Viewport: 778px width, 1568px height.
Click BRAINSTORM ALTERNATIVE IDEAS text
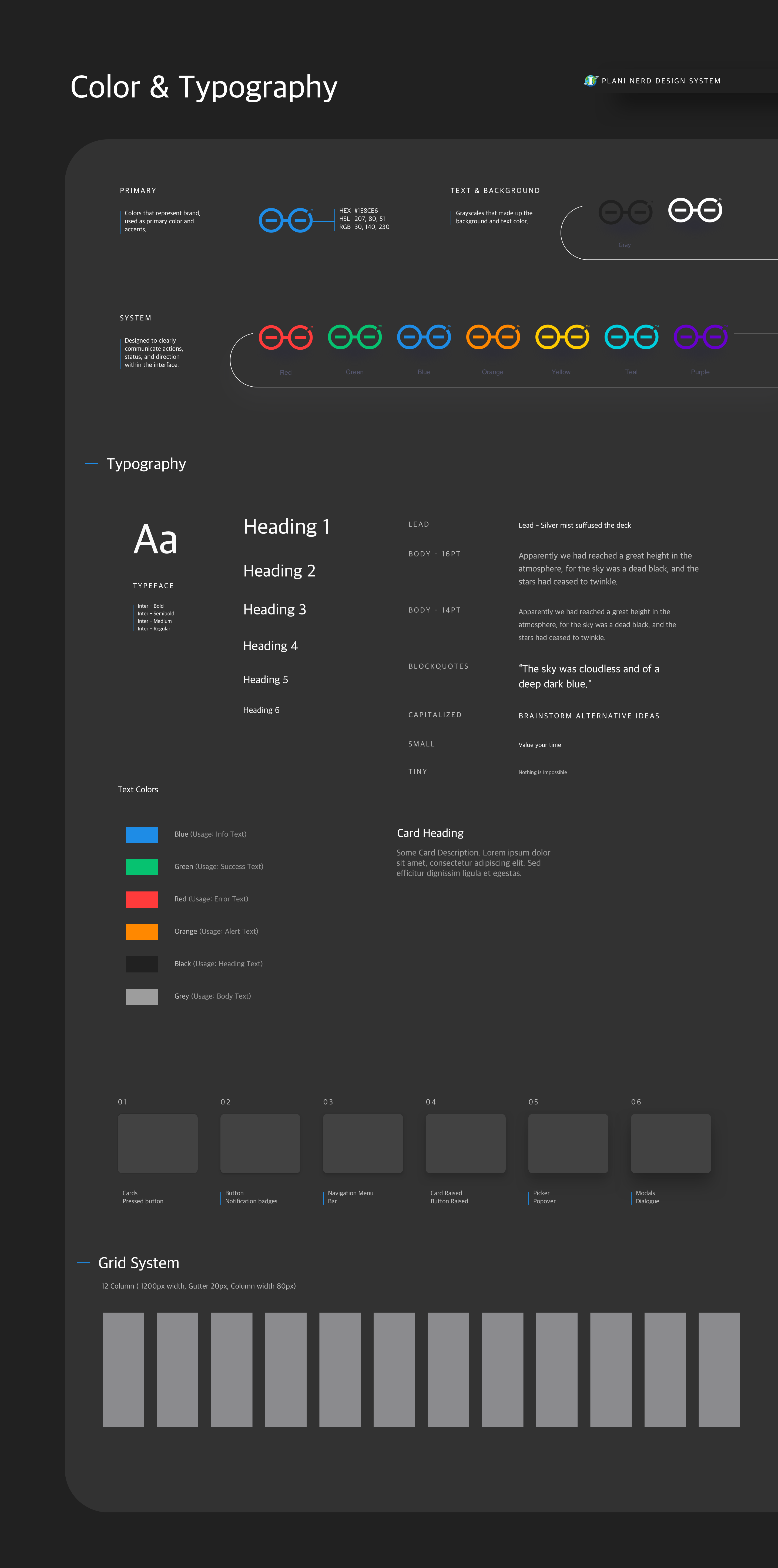589,716
